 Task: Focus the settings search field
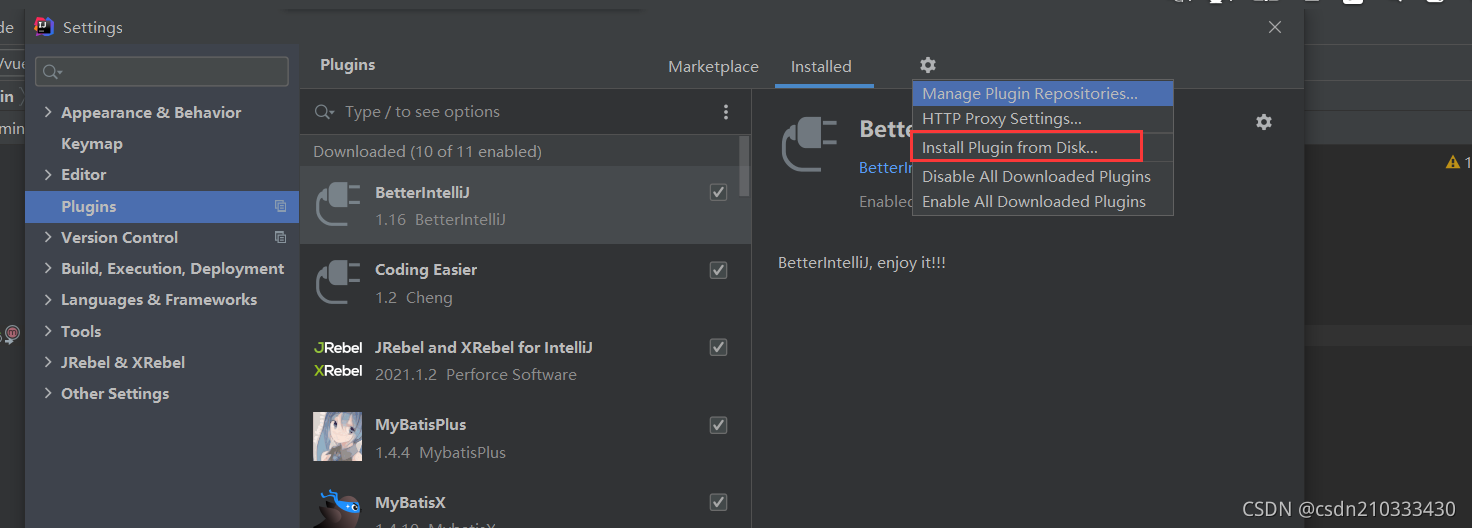(162, 71)
